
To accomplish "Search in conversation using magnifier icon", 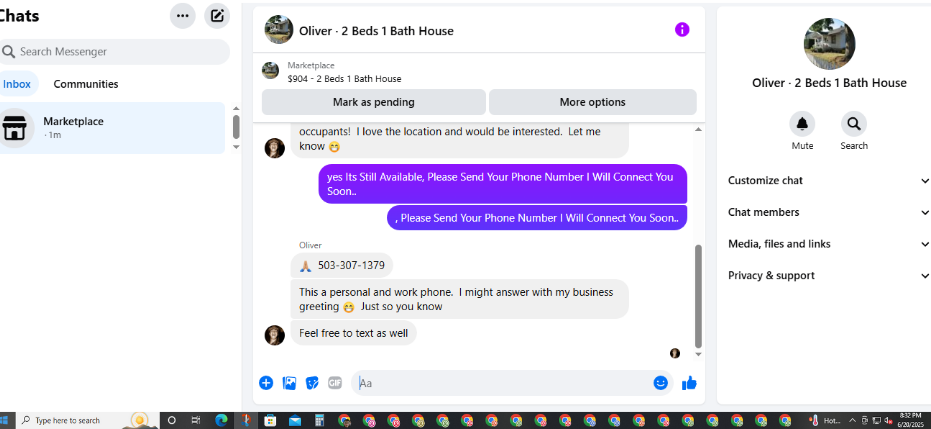I will 854,124.
